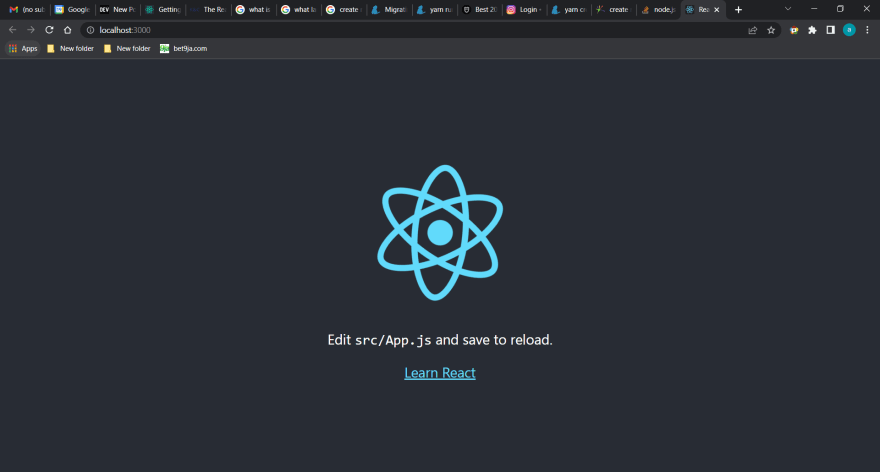Open a new browser tab
Image resolution: width=880 pixels, height=472 pixels.
tap(739, 10)
